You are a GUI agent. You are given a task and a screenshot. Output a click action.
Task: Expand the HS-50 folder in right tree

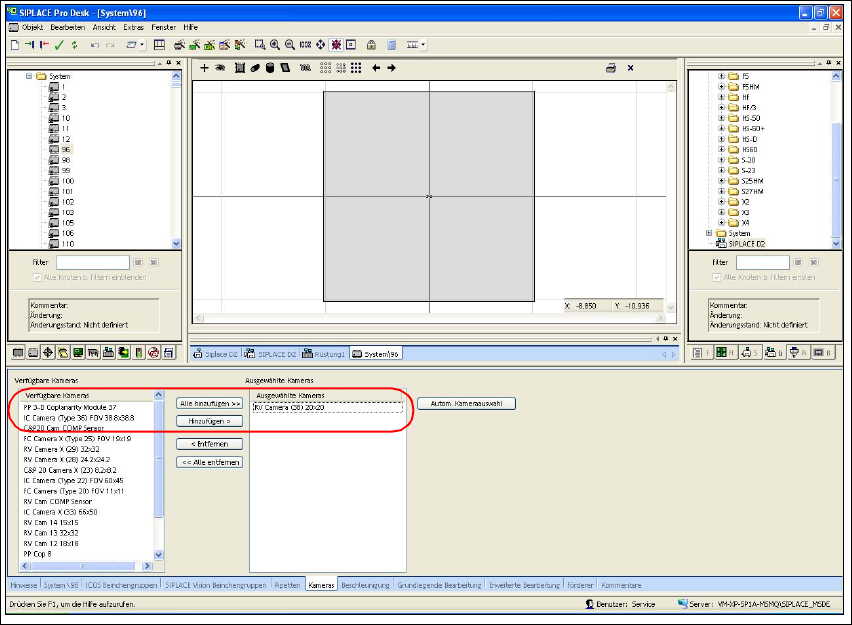722,118
